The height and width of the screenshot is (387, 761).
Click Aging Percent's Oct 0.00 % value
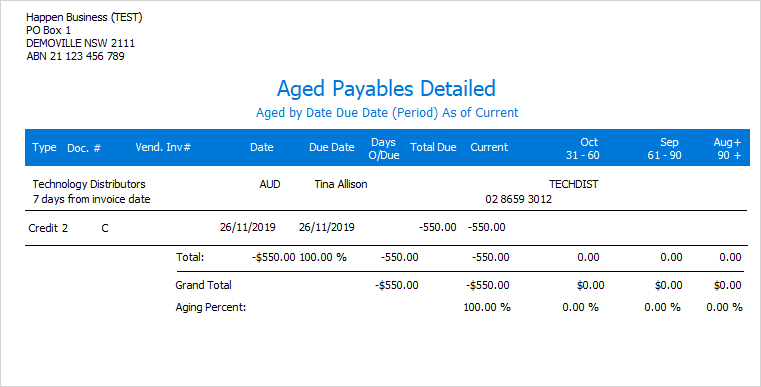580,307
